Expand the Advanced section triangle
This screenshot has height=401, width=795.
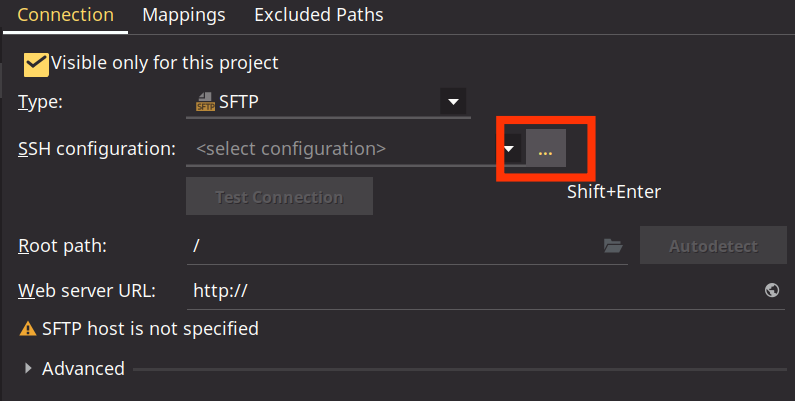(28, 369)
